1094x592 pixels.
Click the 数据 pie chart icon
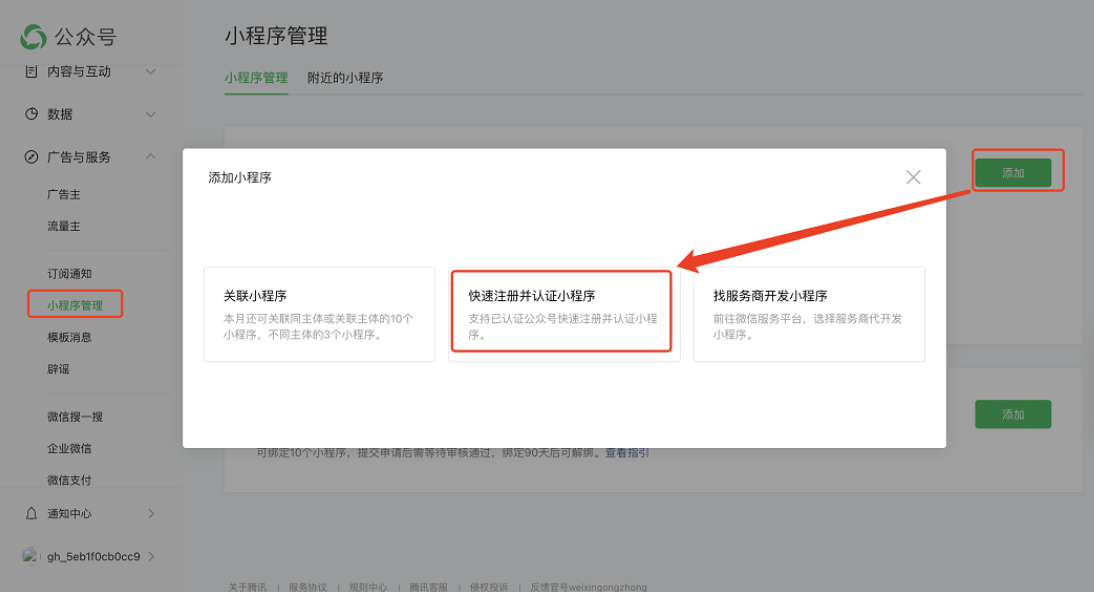pyautogui.click(x=31, y=114)
